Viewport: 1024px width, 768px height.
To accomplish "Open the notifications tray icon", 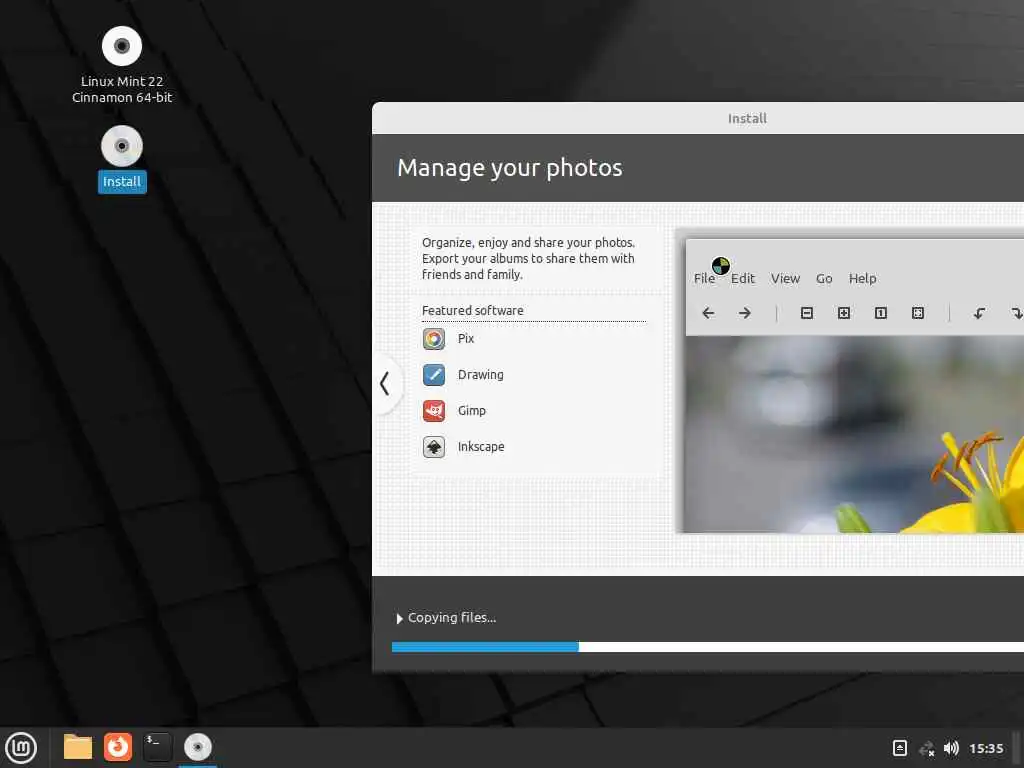I will tap(900, 748).
